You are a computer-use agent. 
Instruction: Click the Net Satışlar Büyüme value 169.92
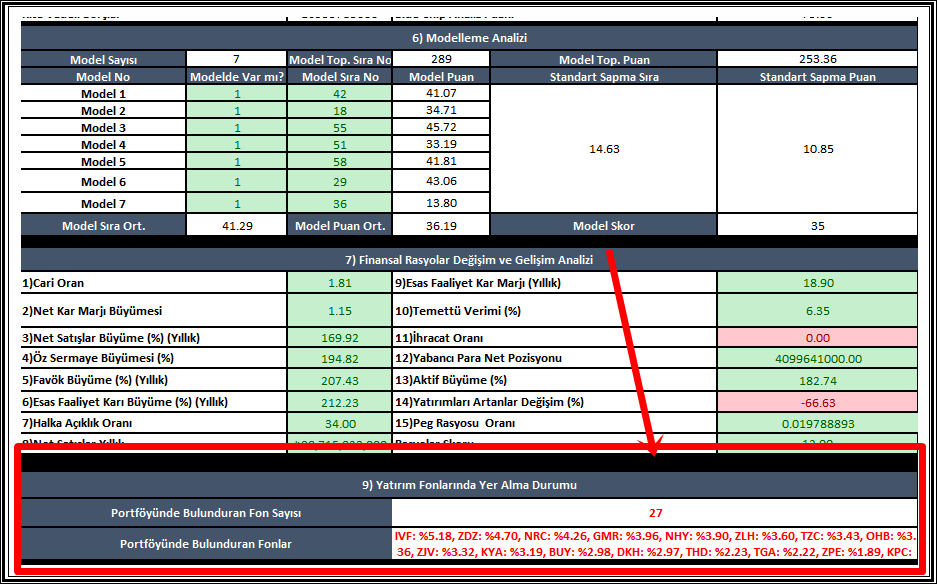340,338
